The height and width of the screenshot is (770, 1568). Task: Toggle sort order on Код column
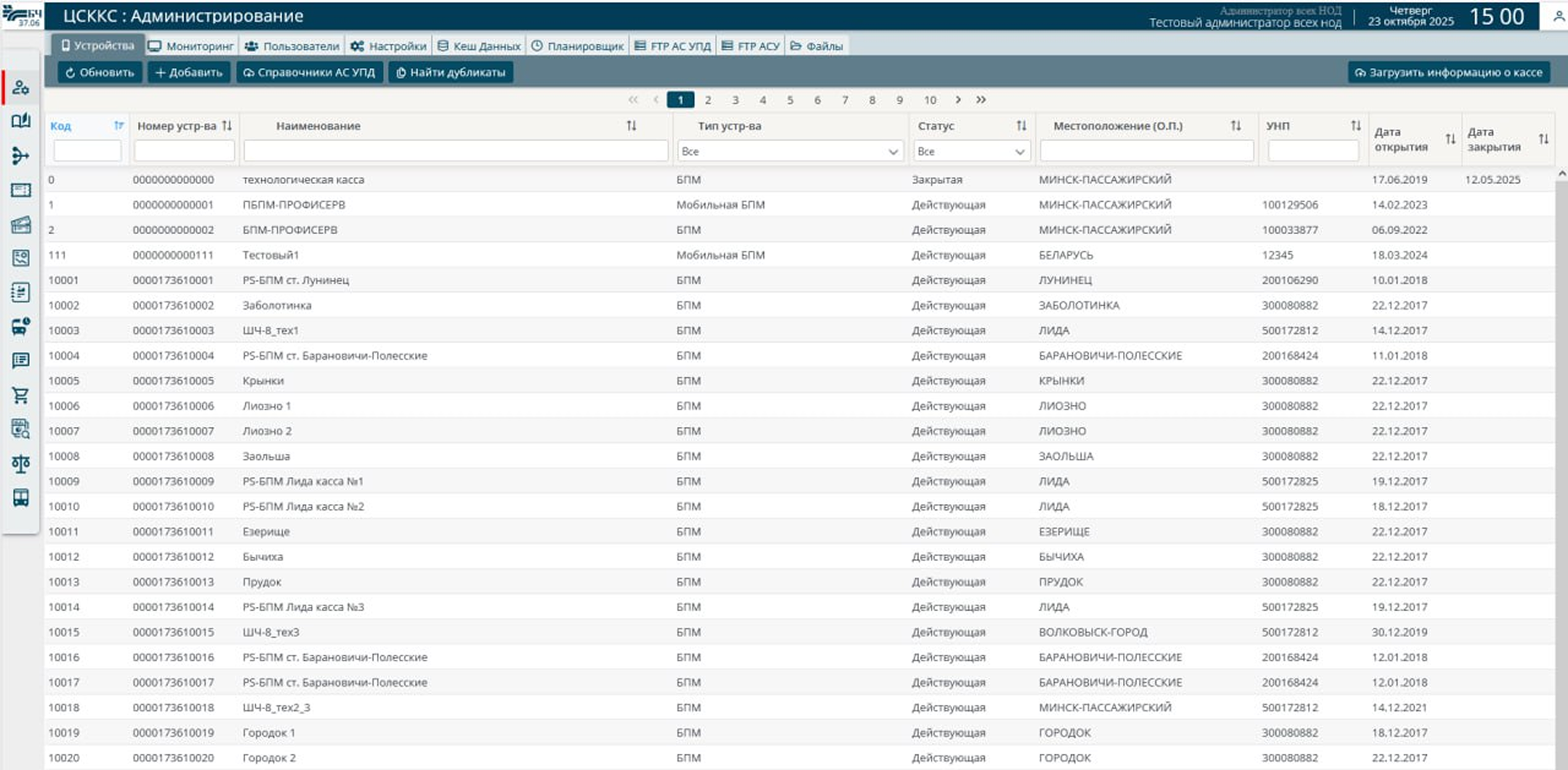pyautogui.click(x=118, y=126)
